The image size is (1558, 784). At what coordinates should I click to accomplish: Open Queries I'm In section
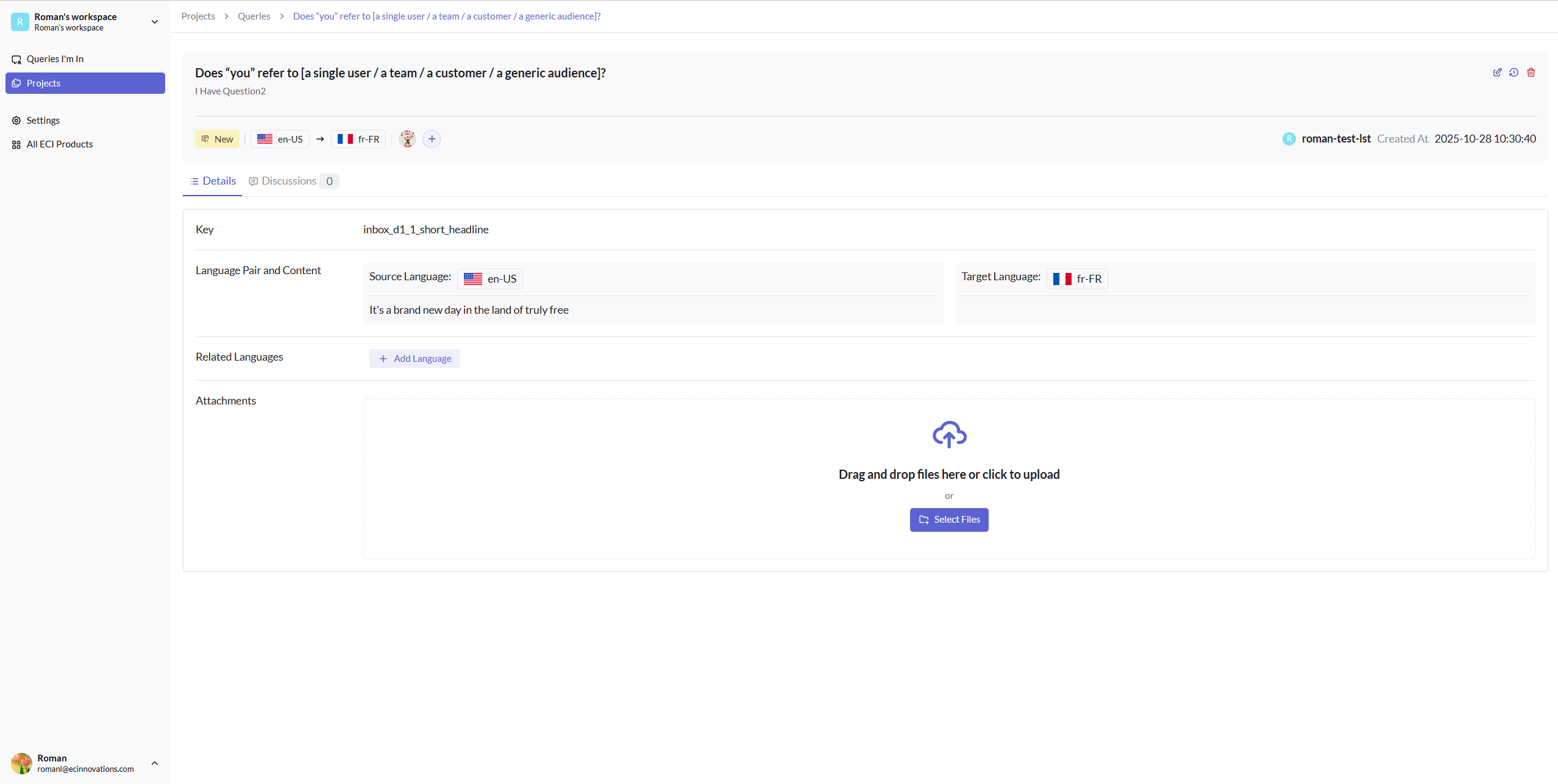55,58
